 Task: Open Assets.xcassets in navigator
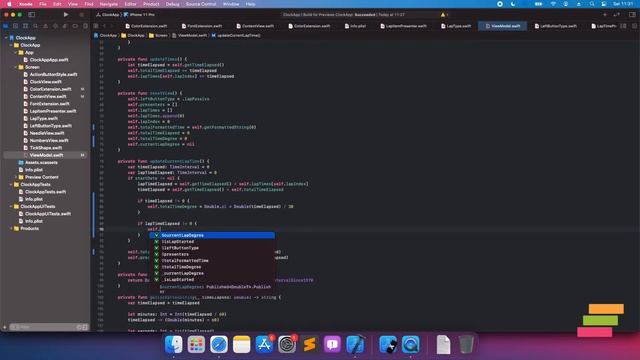41,162
